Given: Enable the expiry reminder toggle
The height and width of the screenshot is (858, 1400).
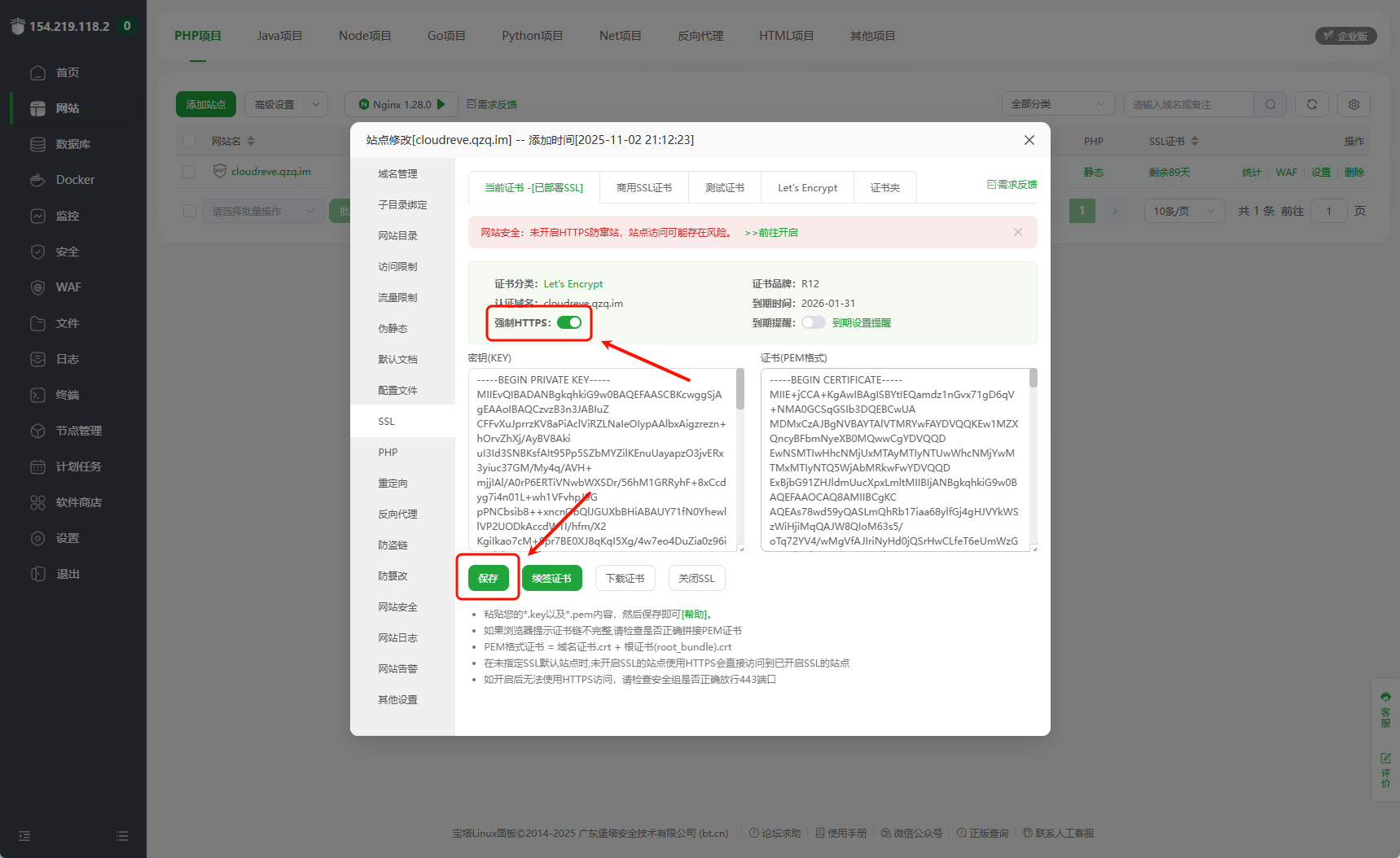Looking at the screenshot, I should coord(813,322).
